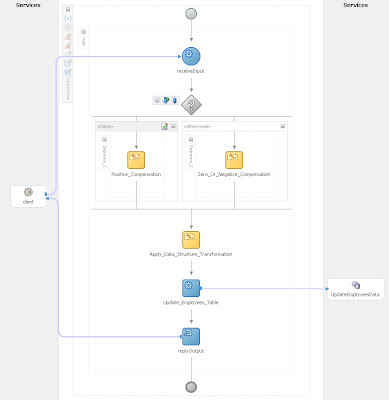Click the clock-like icon in the process toolbar
This screenshot has height=400, width=389.
pos(68,62)
